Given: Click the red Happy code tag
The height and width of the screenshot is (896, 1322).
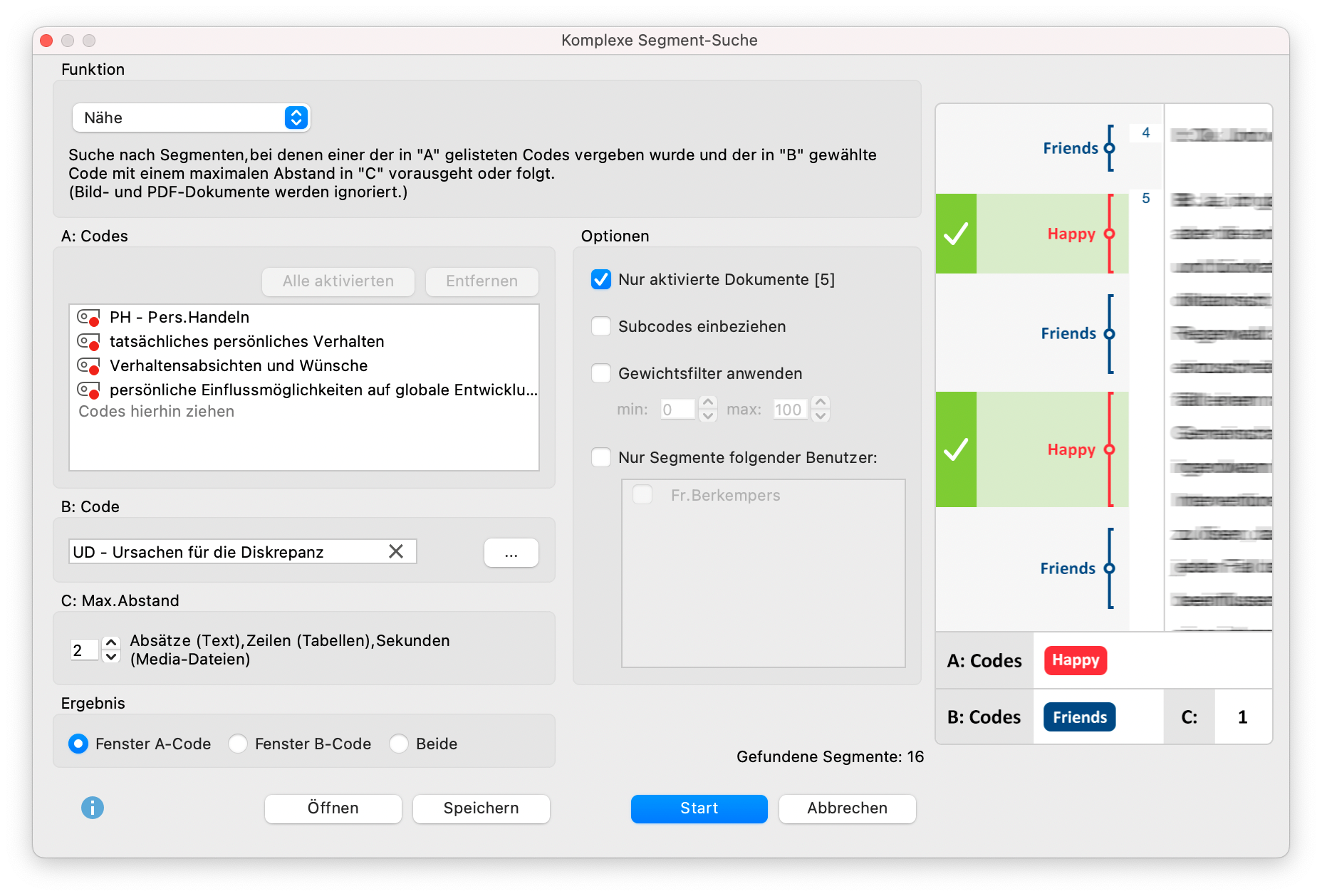Looking at the screenshot, I should click(x=1076, y=660).
